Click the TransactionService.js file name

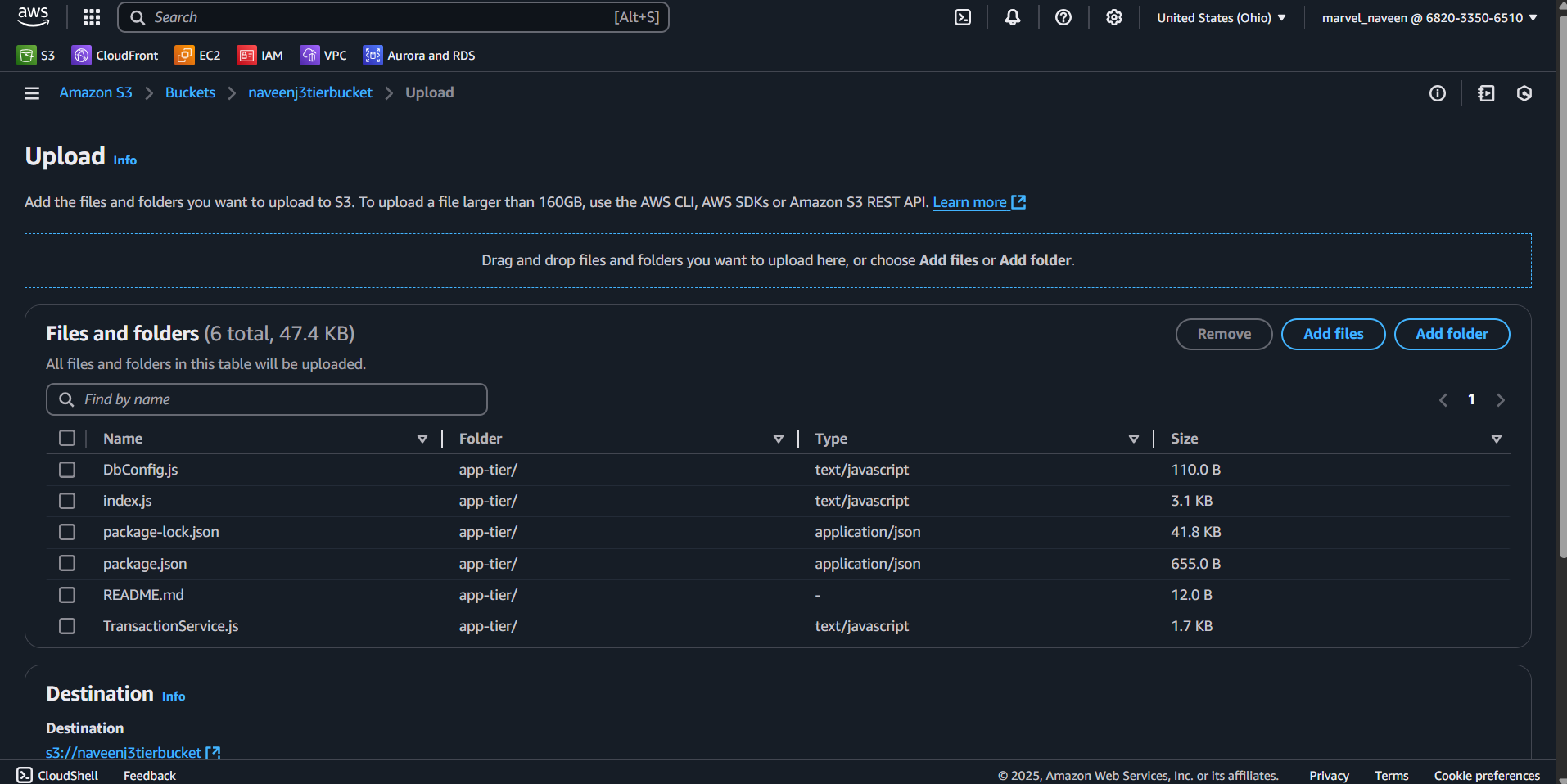pyautogui.click(x=171, y=626)
